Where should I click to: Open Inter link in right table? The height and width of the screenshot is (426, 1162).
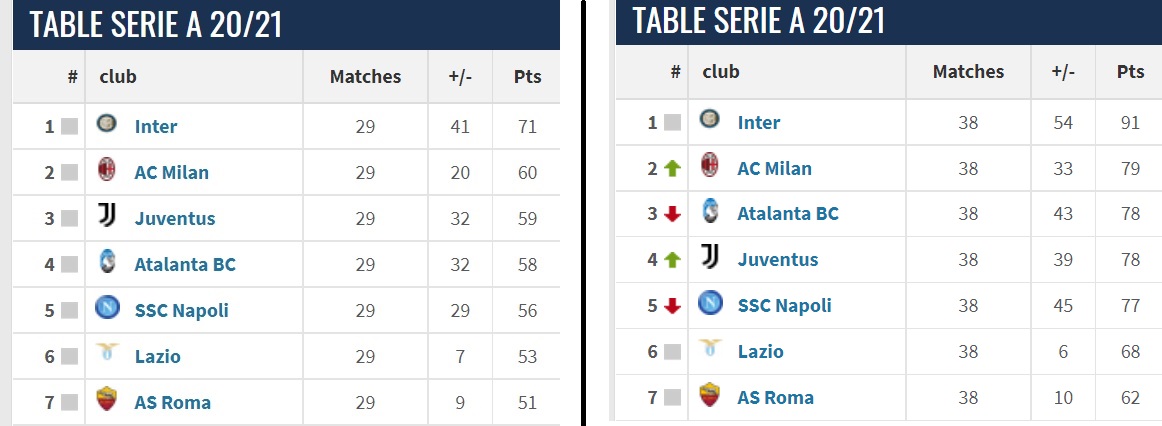759,122
